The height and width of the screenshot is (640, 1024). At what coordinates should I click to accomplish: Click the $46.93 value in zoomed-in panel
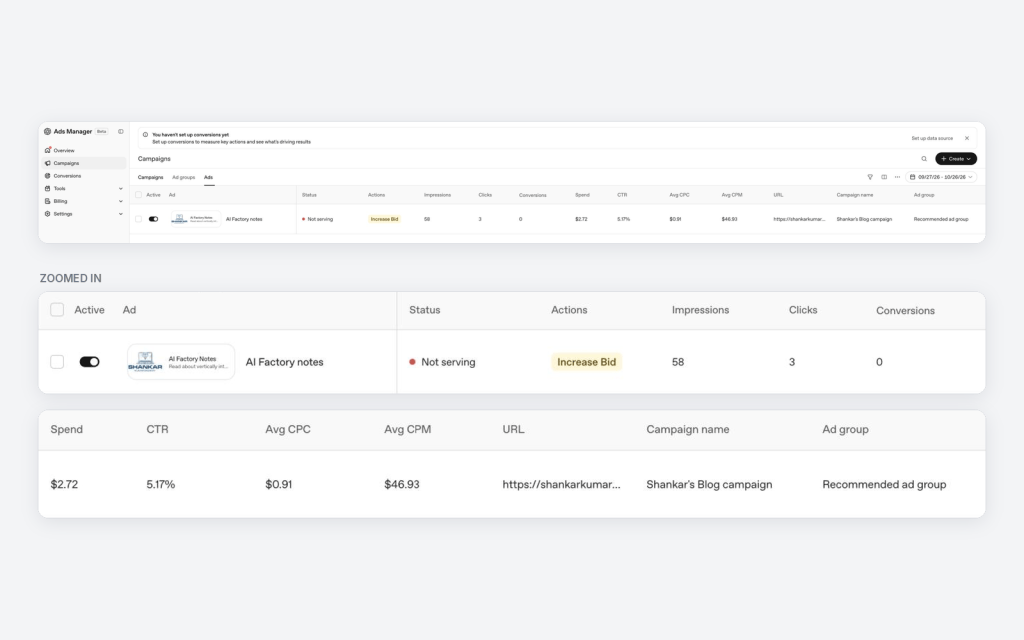(x=402, y=485)
